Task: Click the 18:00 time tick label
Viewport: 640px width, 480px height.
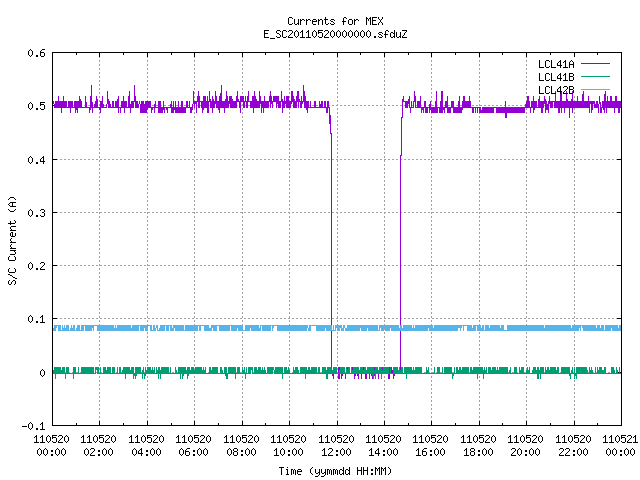Action: 479,452
